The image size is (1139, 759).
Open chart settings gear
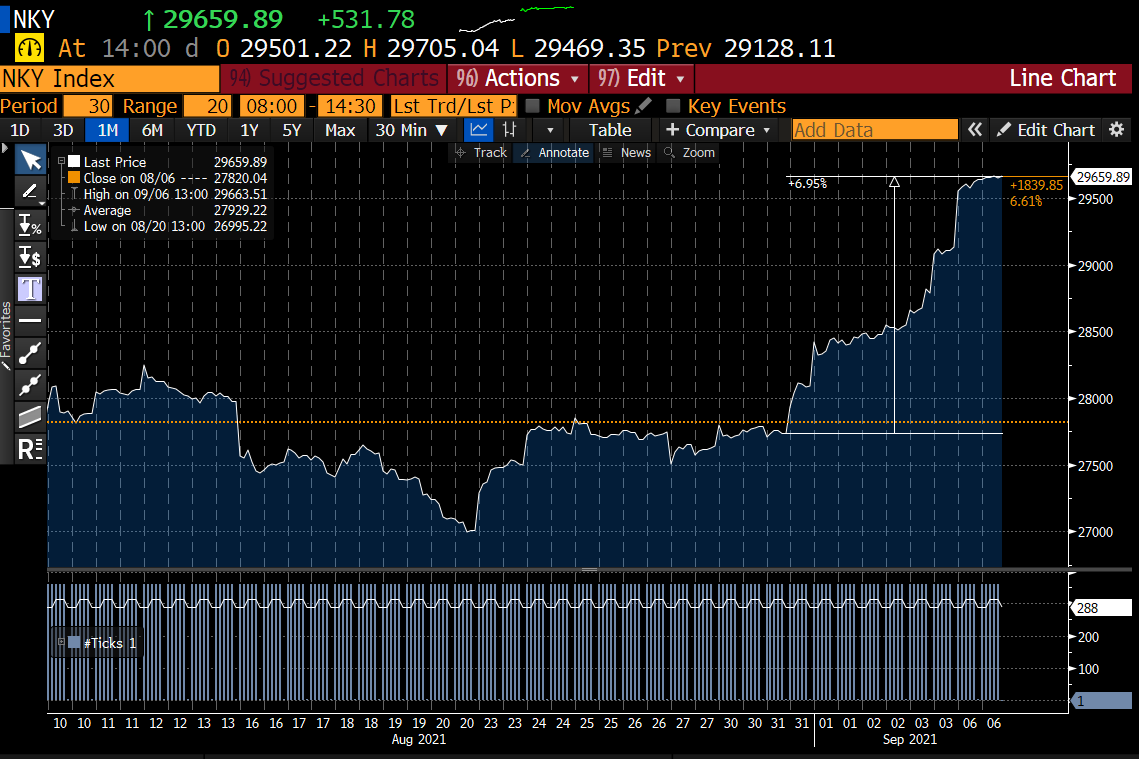(x=1117, y=130)
